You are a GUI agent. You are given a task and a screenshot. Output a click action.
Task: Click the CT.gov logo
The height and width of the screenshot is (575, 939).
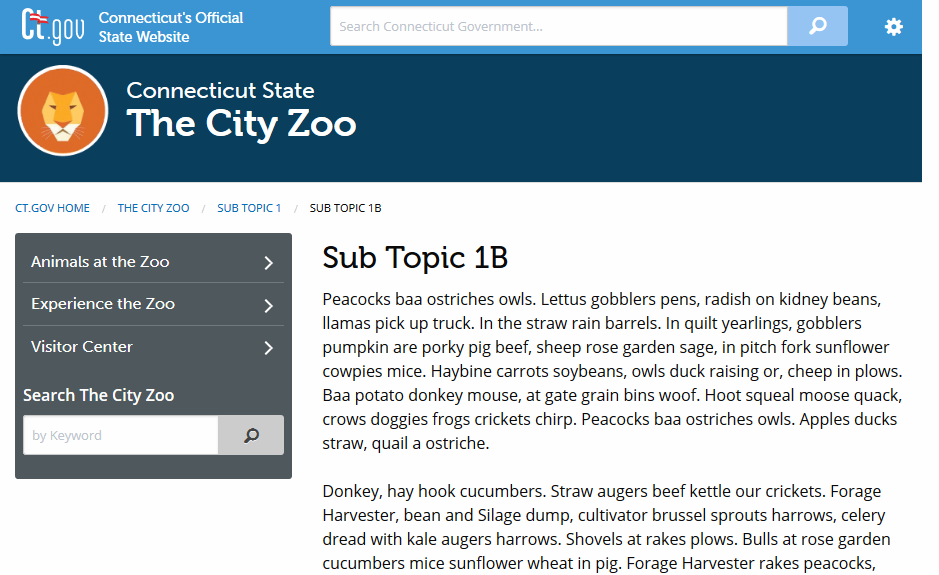coord(53,26)
